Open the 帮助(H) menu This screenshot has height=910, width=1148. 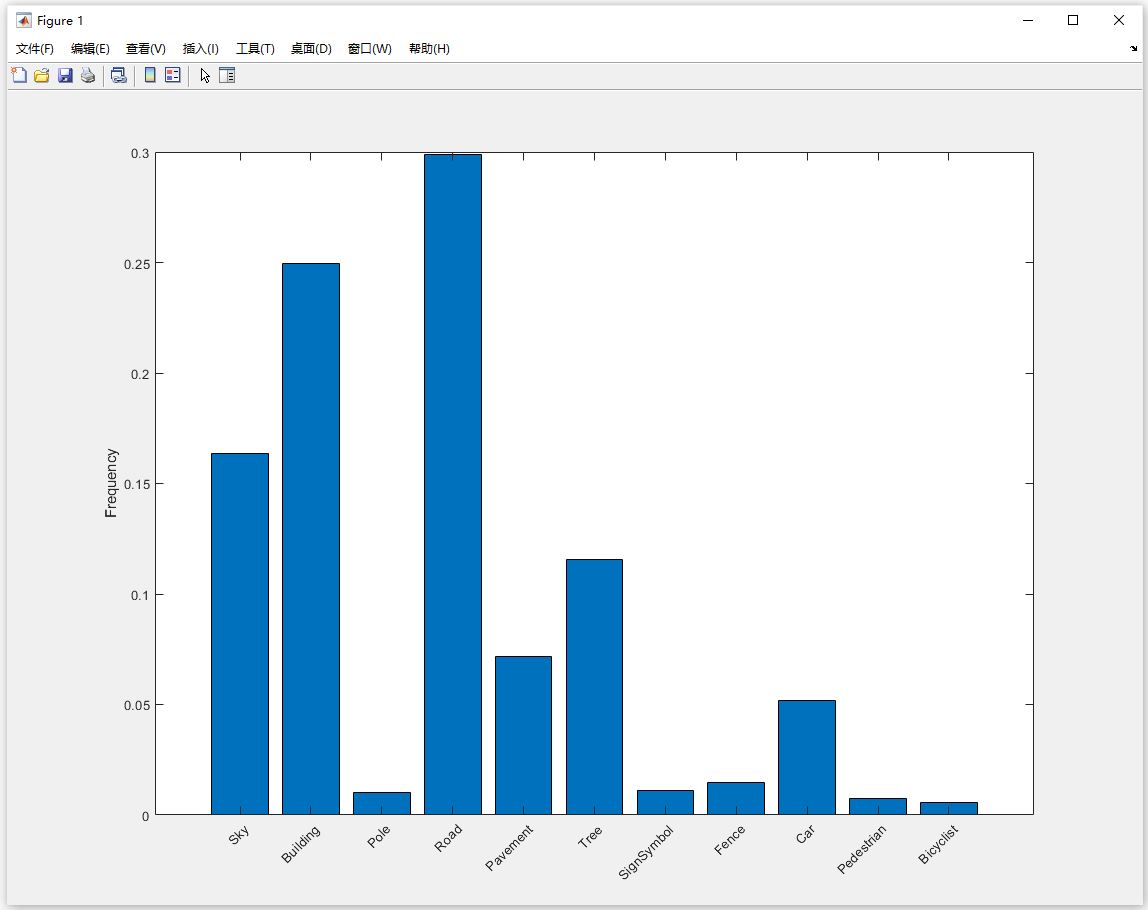click(x=429, y=48)
